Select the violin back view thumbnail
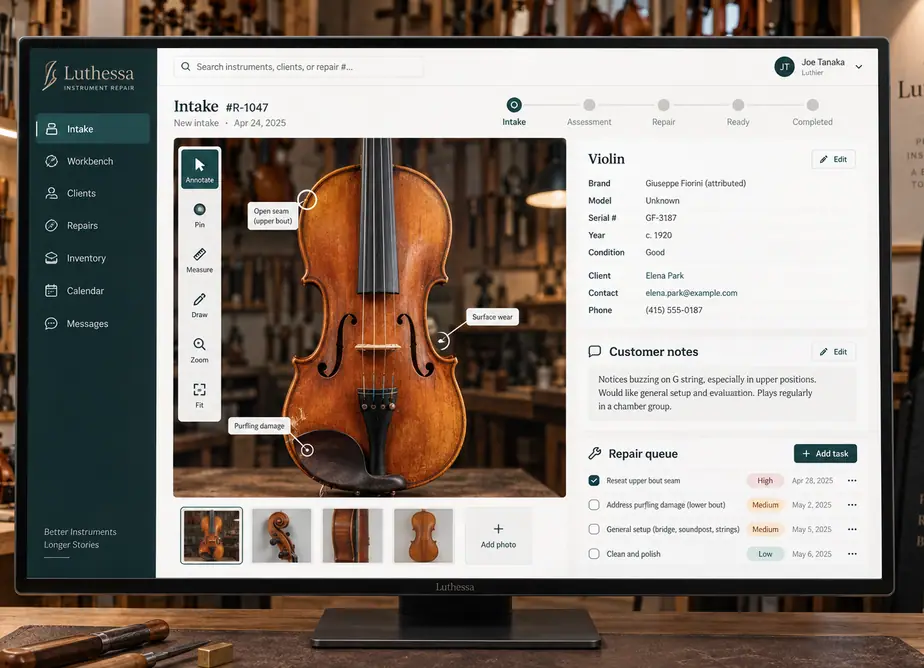This screenshot has width=924, height=668. click(x=424, y=536)
